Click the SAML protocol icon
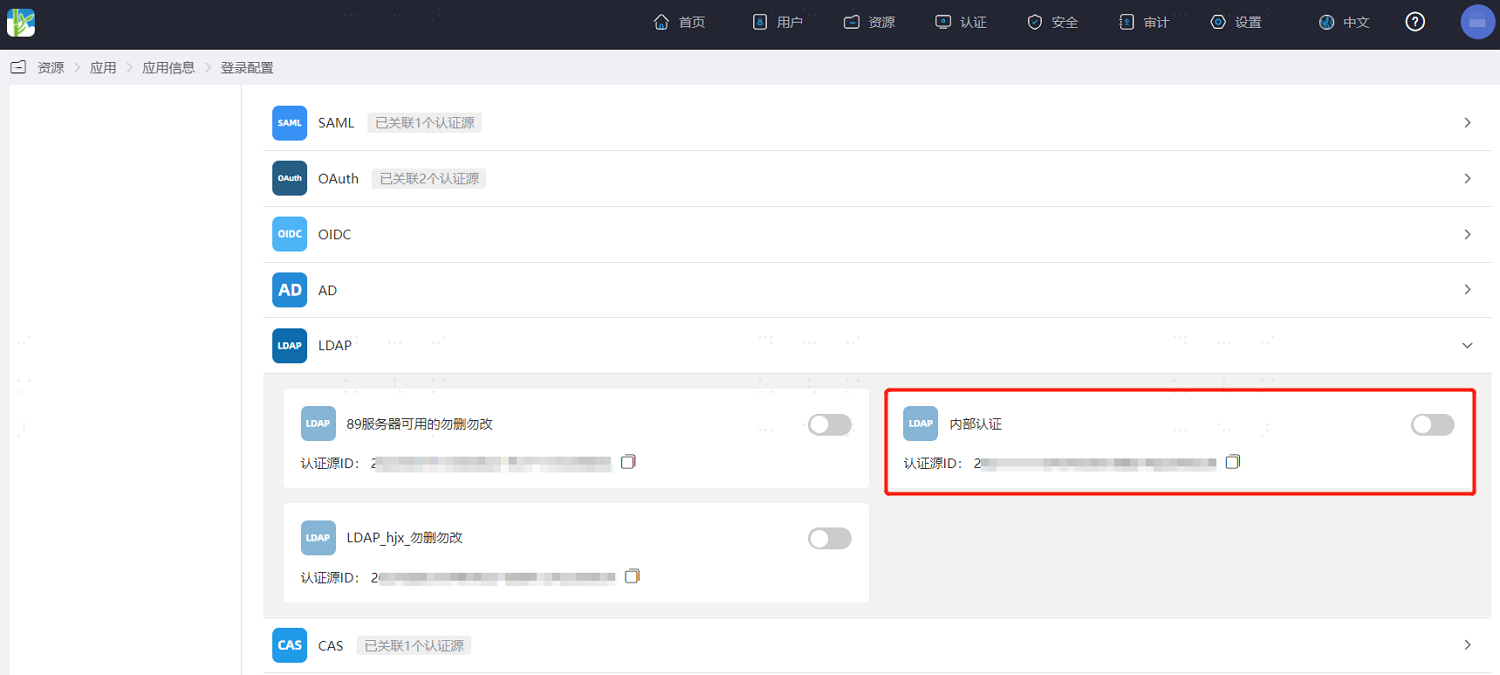1500x675 pixels. click(x=290, y=123)
